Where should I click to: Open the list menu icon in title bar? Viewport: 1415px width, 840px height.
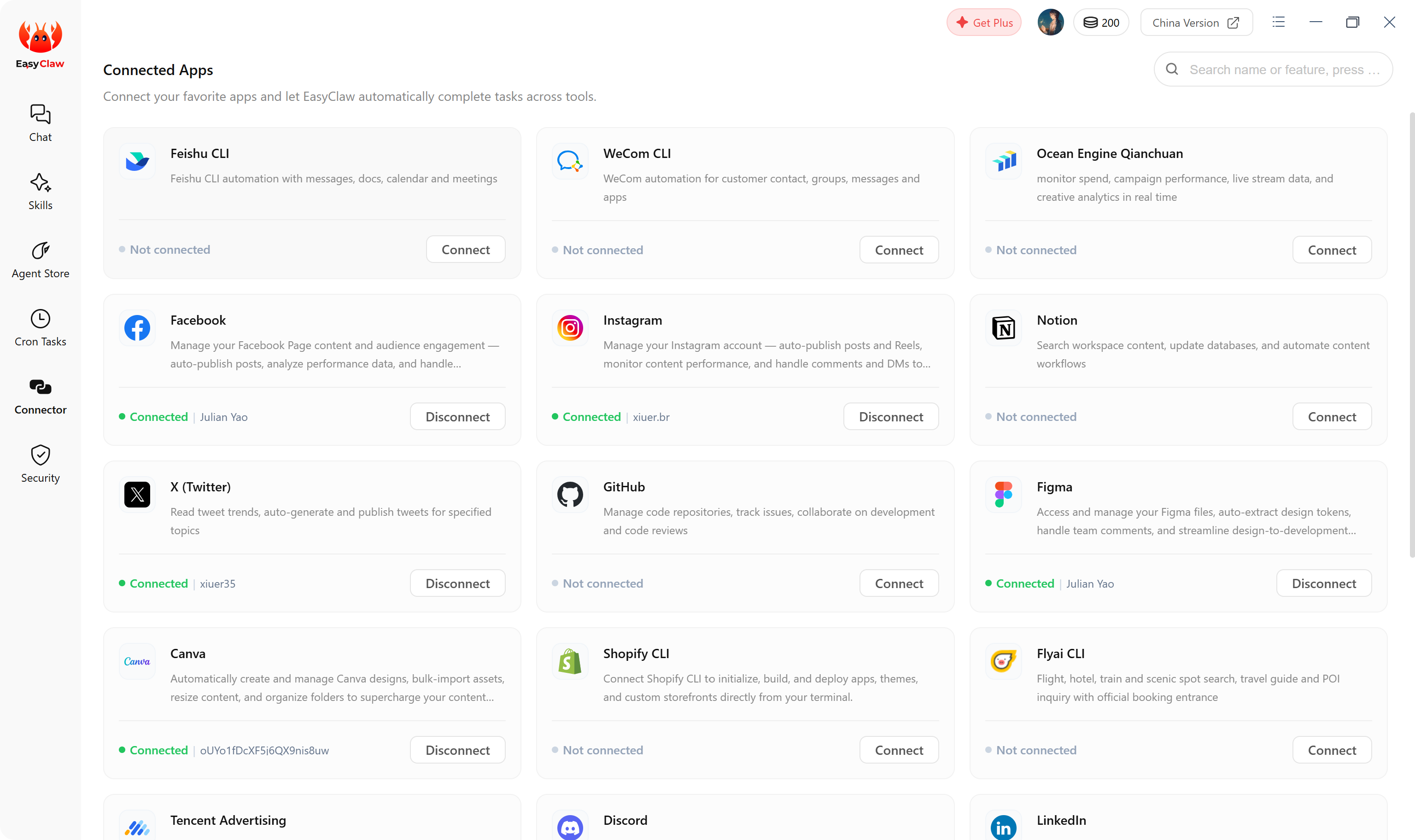point(1279,22)
